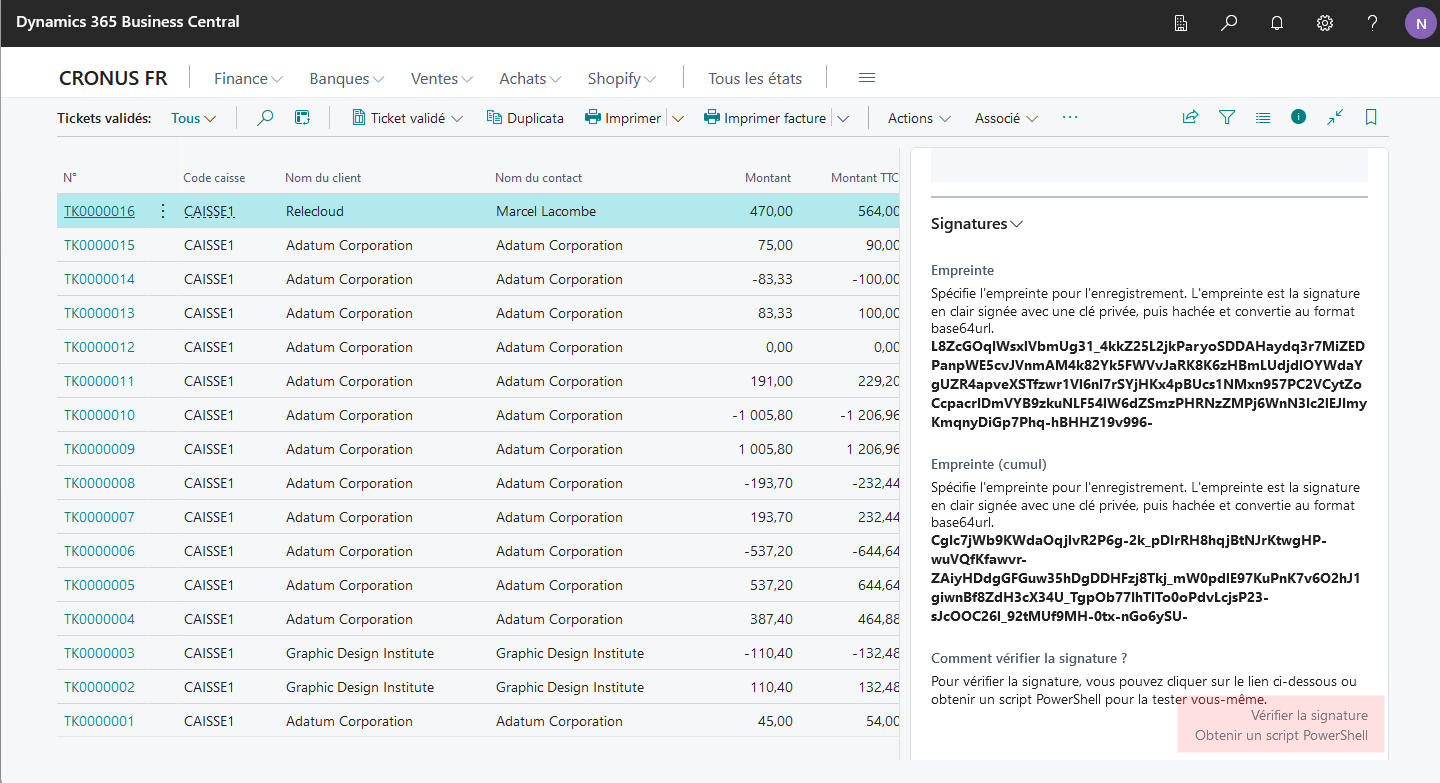Open ticket TK0000015

(99, 245)
